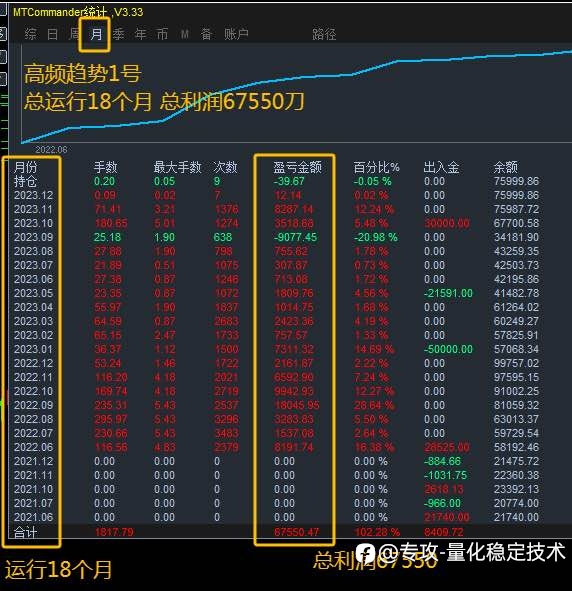Click the 百分比% column header
572x591 pixels.
point(376,167)
